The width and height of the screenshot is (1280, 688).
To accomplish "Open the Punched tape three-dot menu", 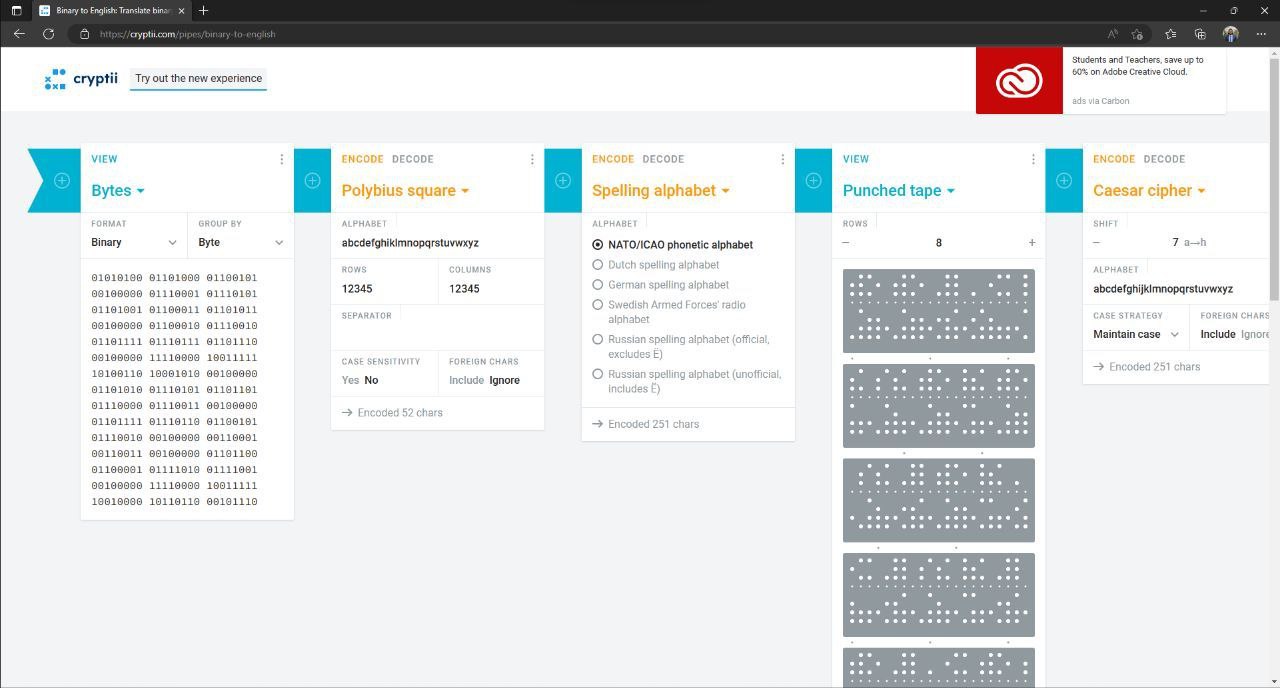I will 1033,159.
